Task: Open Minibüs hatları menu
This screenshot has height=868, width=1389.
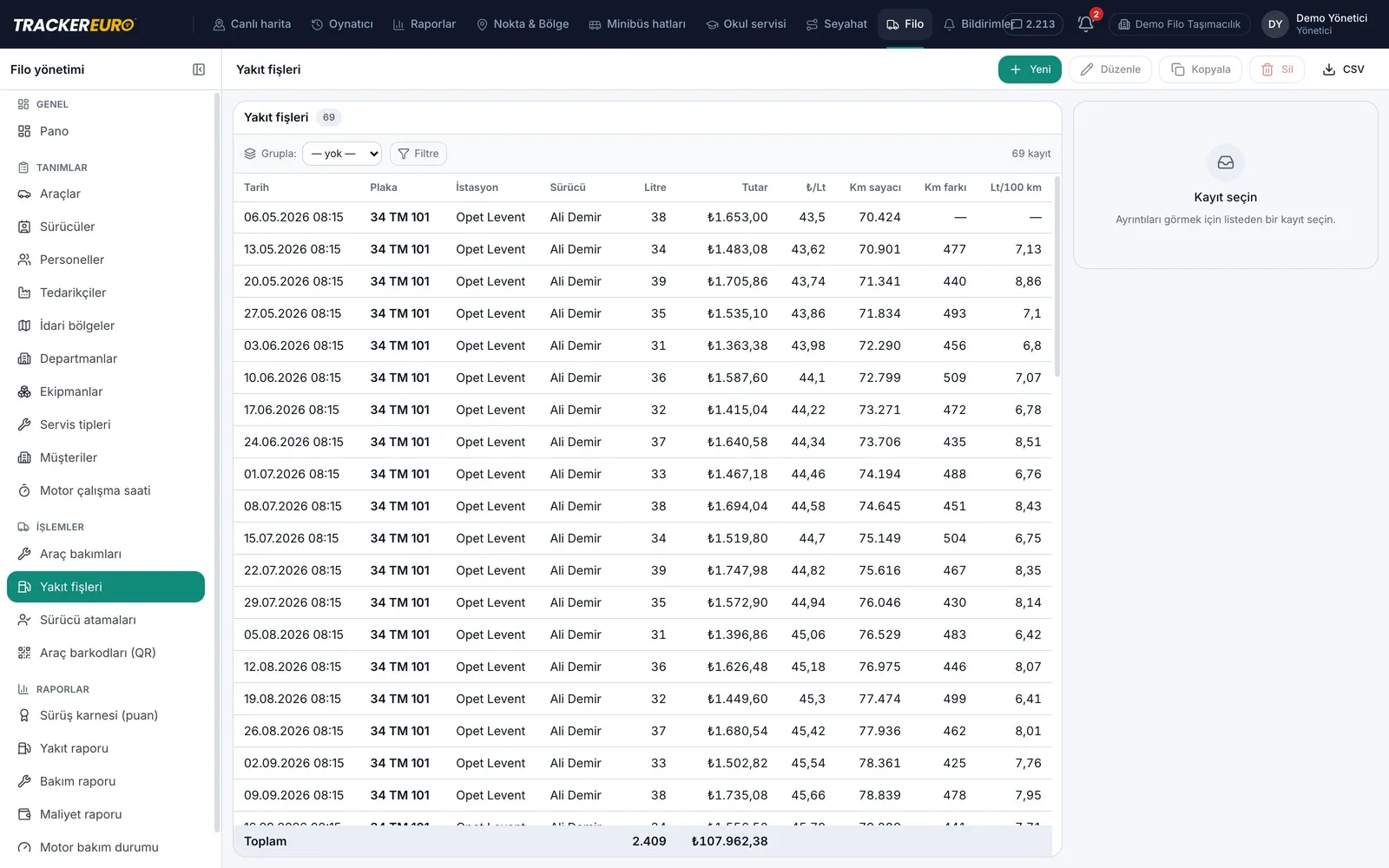Action: tap(637, 24)
